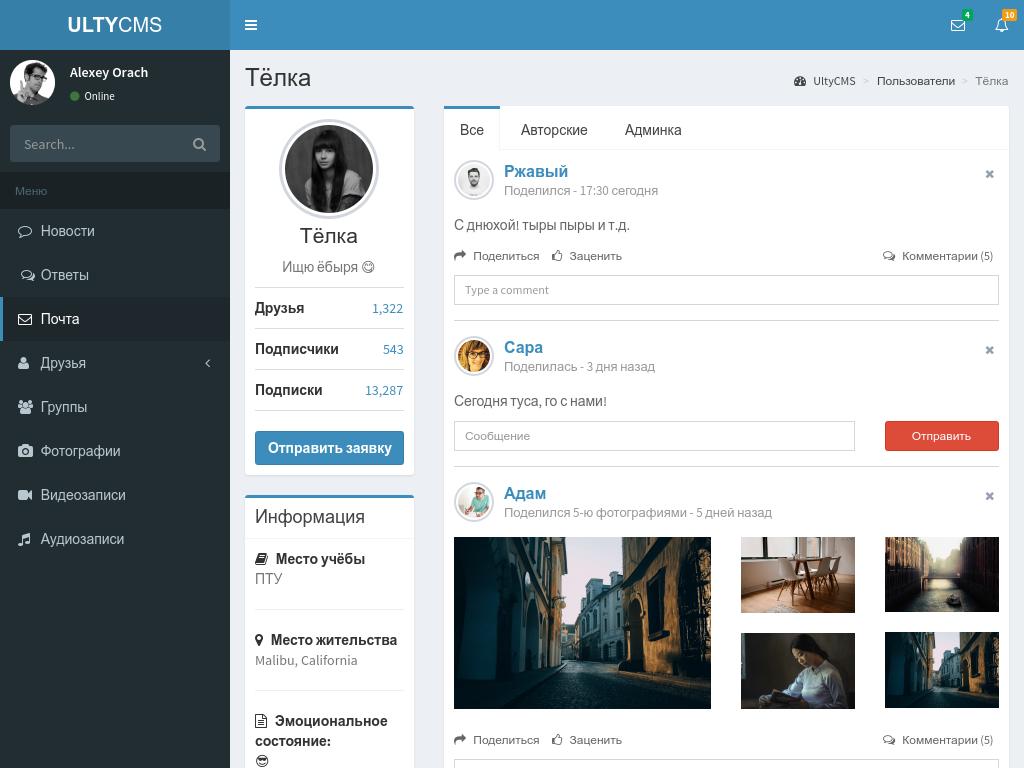
Task: Open the mail envelope notifications
Action: (958, 25)
